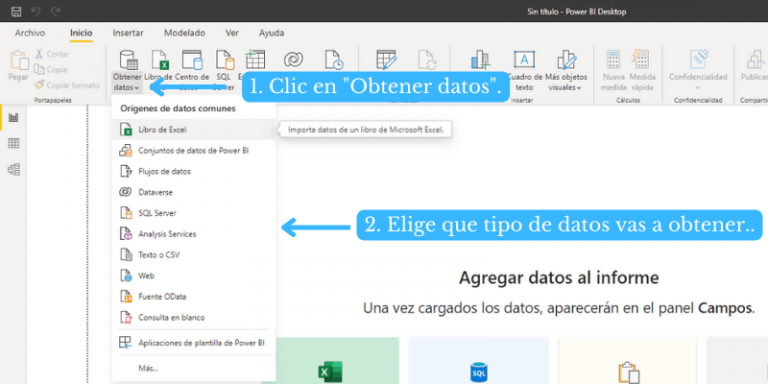
Task: Switch to Data table view in sidebar
Action: click(x=14, y=144)
